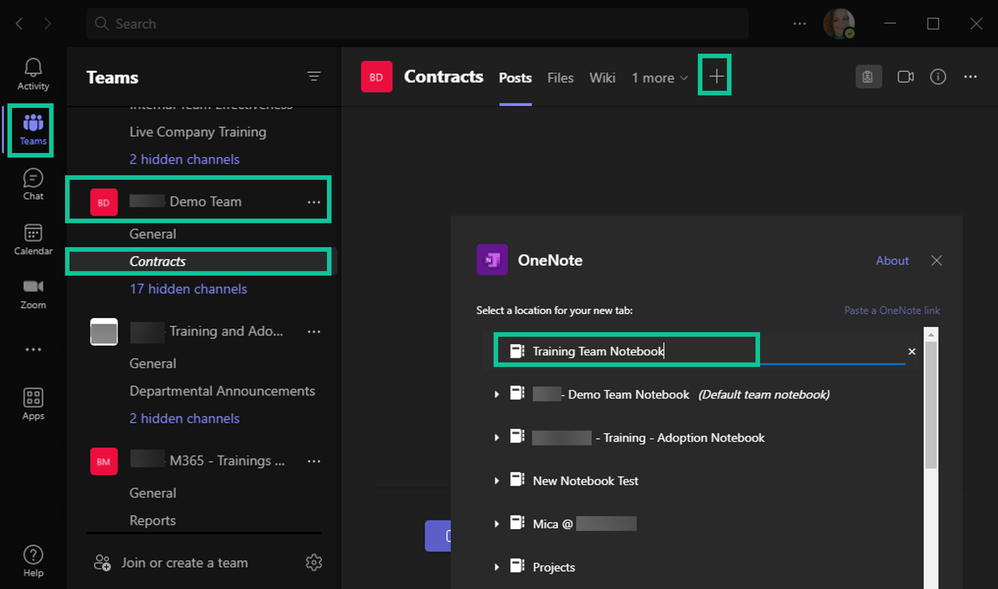Start a video meeting with camera icon
998x589 pixels.
point(906,77)
